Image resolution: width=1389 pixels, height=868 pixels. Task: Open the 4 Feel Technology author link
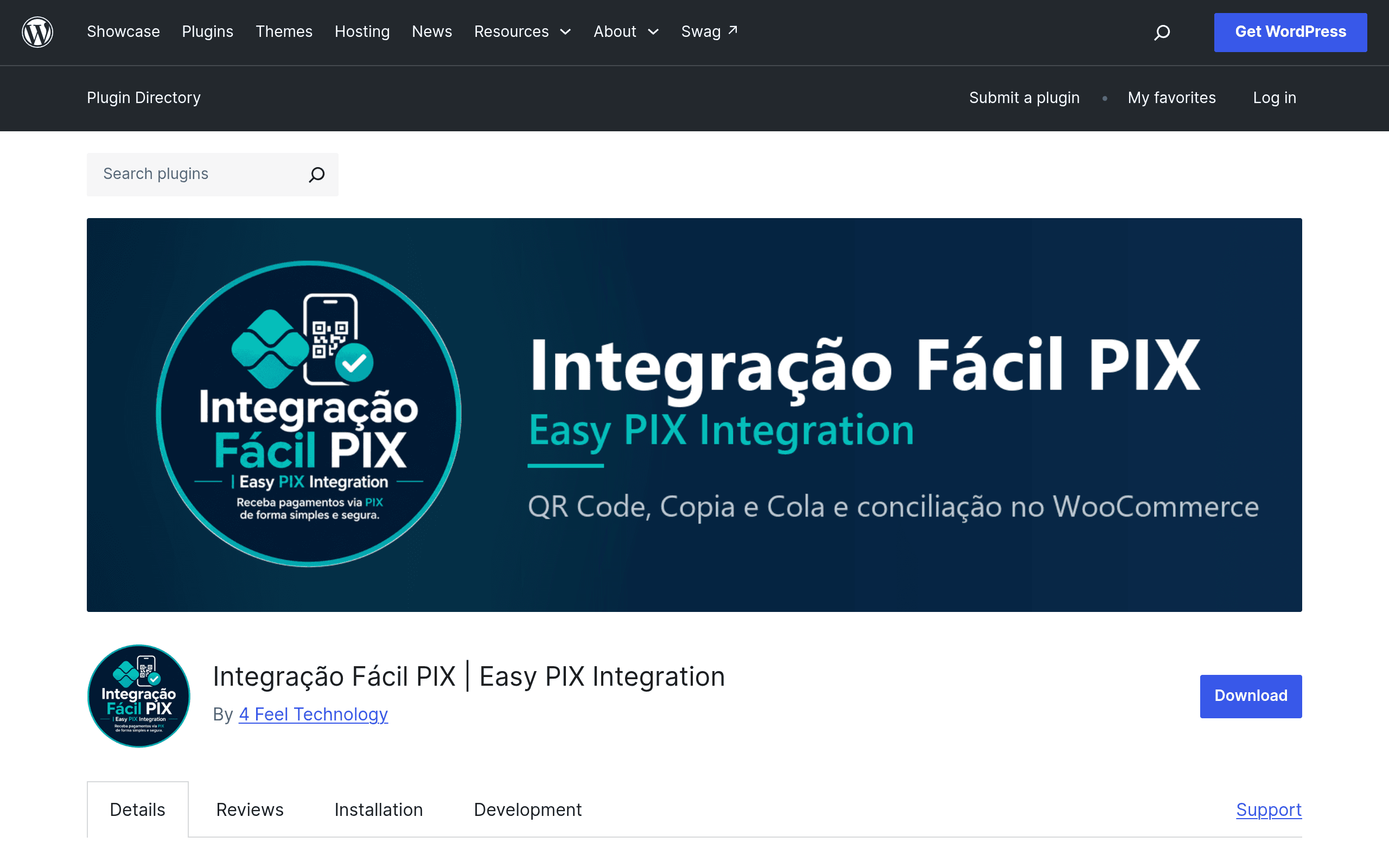(x=314, y=714)
